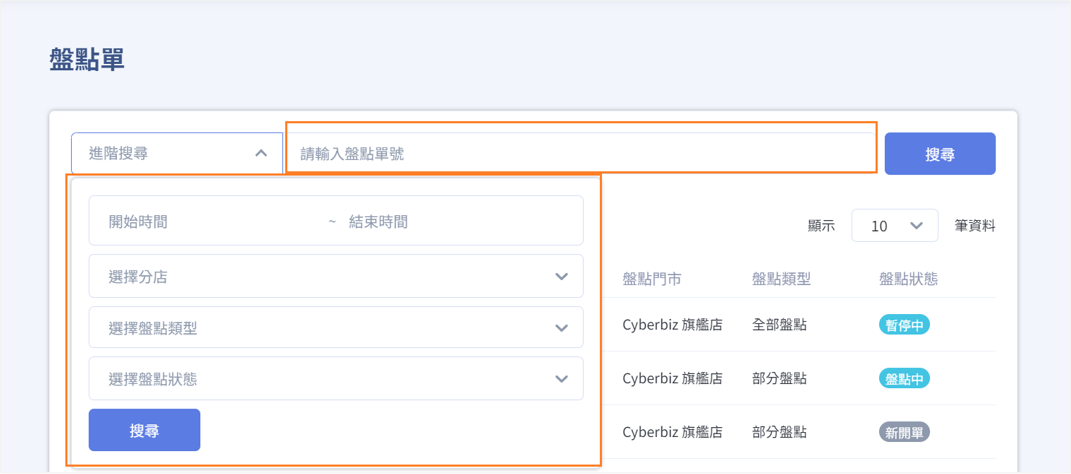
Task: Click the 盤點中 status badge
Action: click(x=904, y=378)
